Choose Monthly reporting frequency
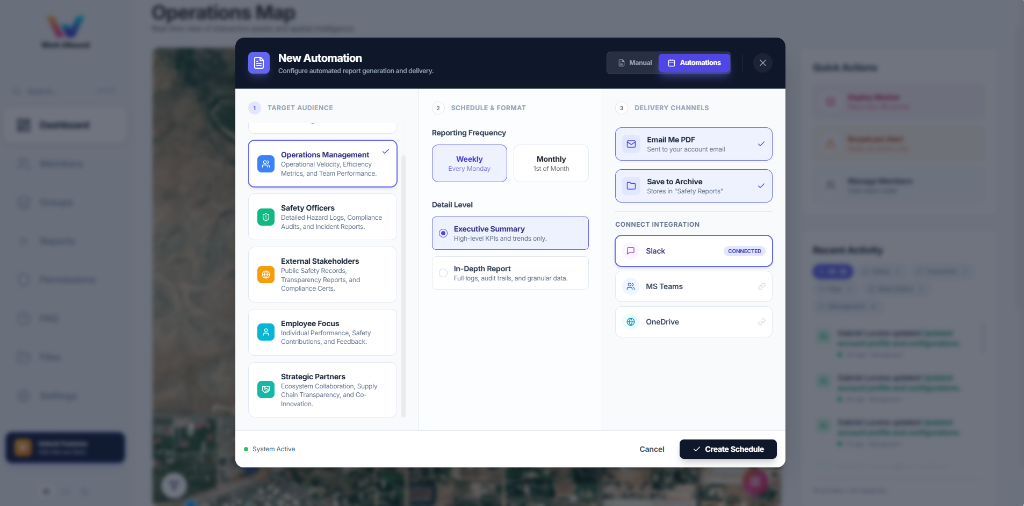 pyautogui.click(x=551, y=163)
